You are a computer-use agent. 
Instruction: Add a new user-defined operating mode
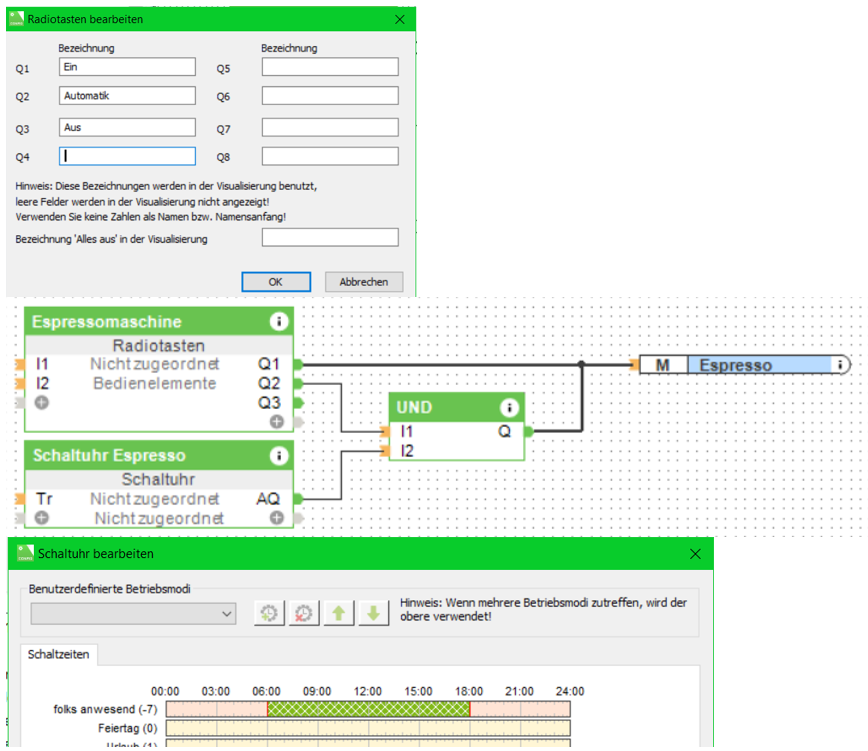click(x=269, y=613)
